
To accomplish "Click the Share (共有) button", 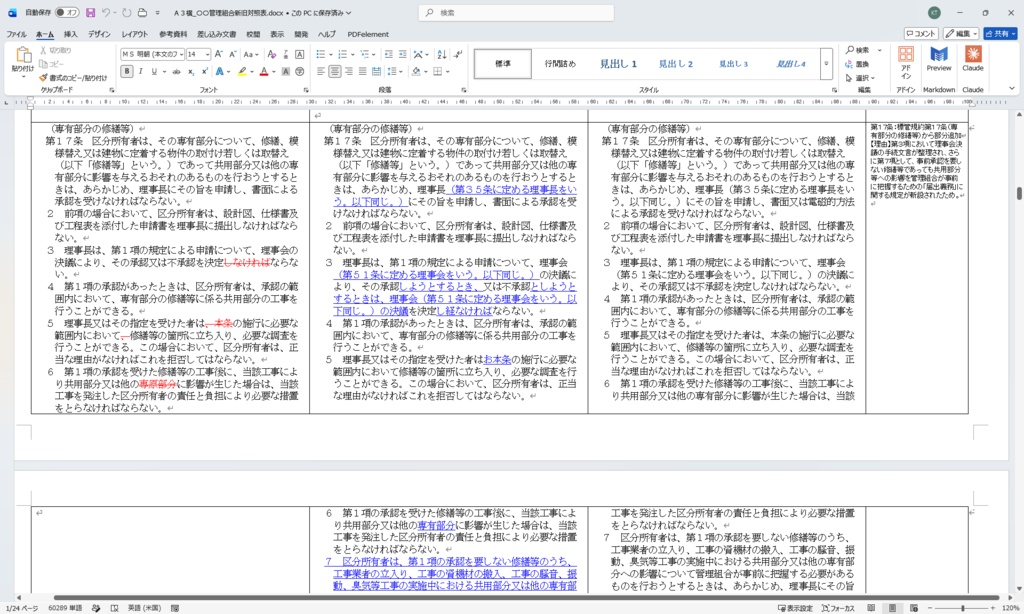I will pos(1000,33).
